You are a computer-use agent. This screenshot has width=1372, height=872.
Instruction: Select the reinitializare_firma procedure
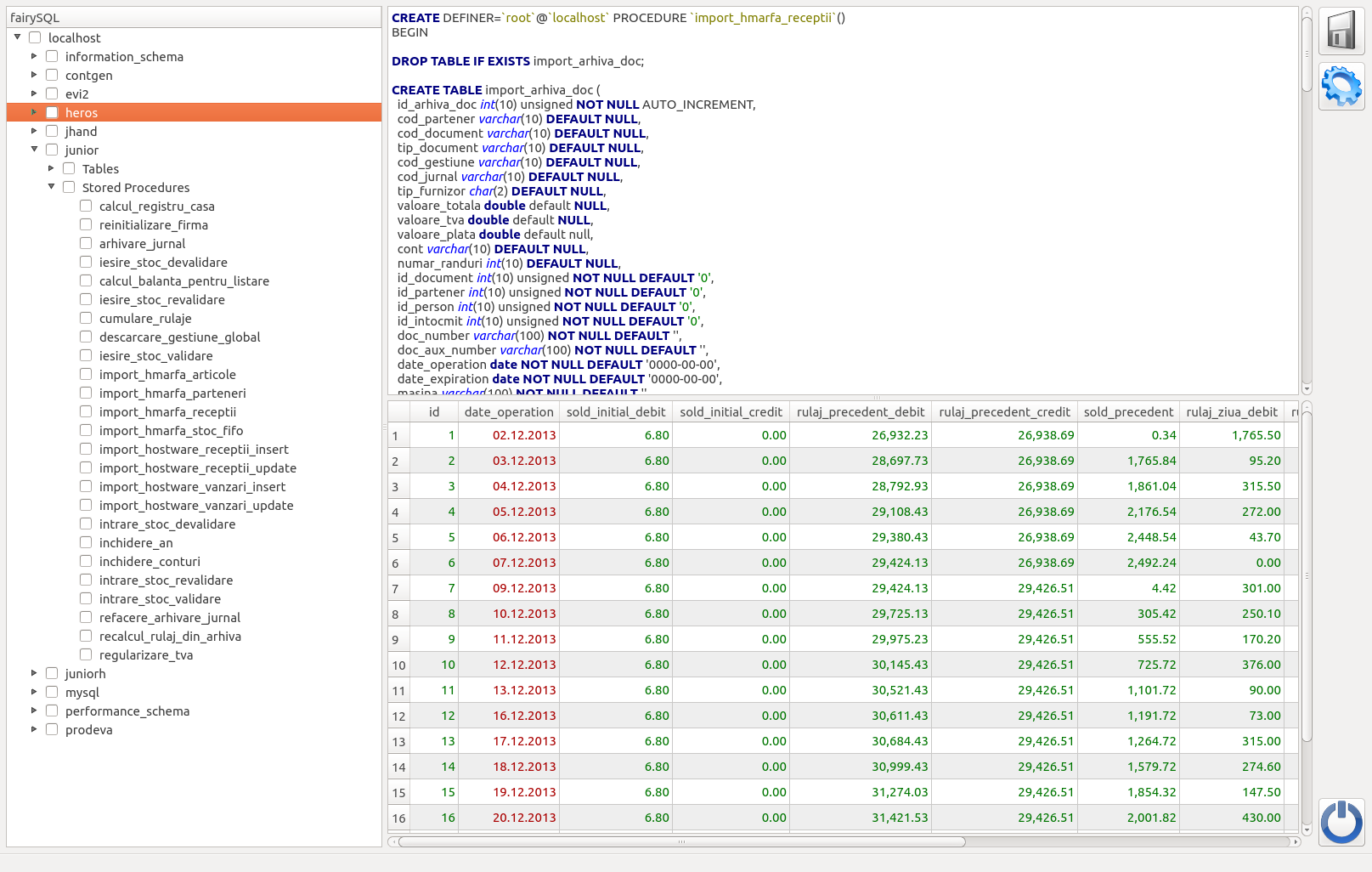pyautogui.click(x=154, y=225)
